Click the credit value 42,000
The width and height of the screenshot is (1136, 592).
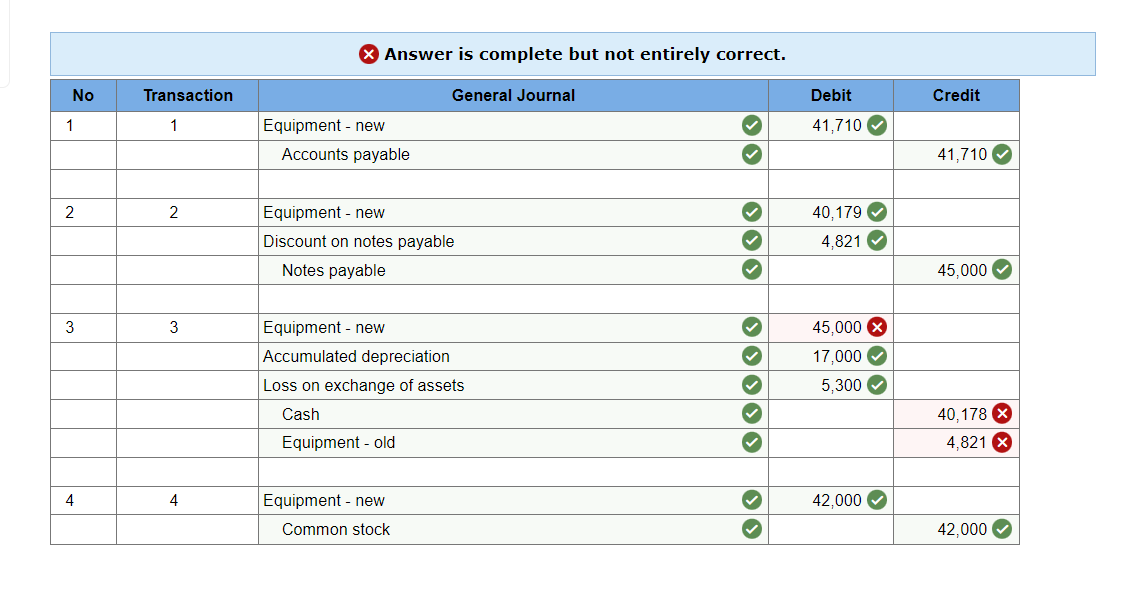coord(962,530)
